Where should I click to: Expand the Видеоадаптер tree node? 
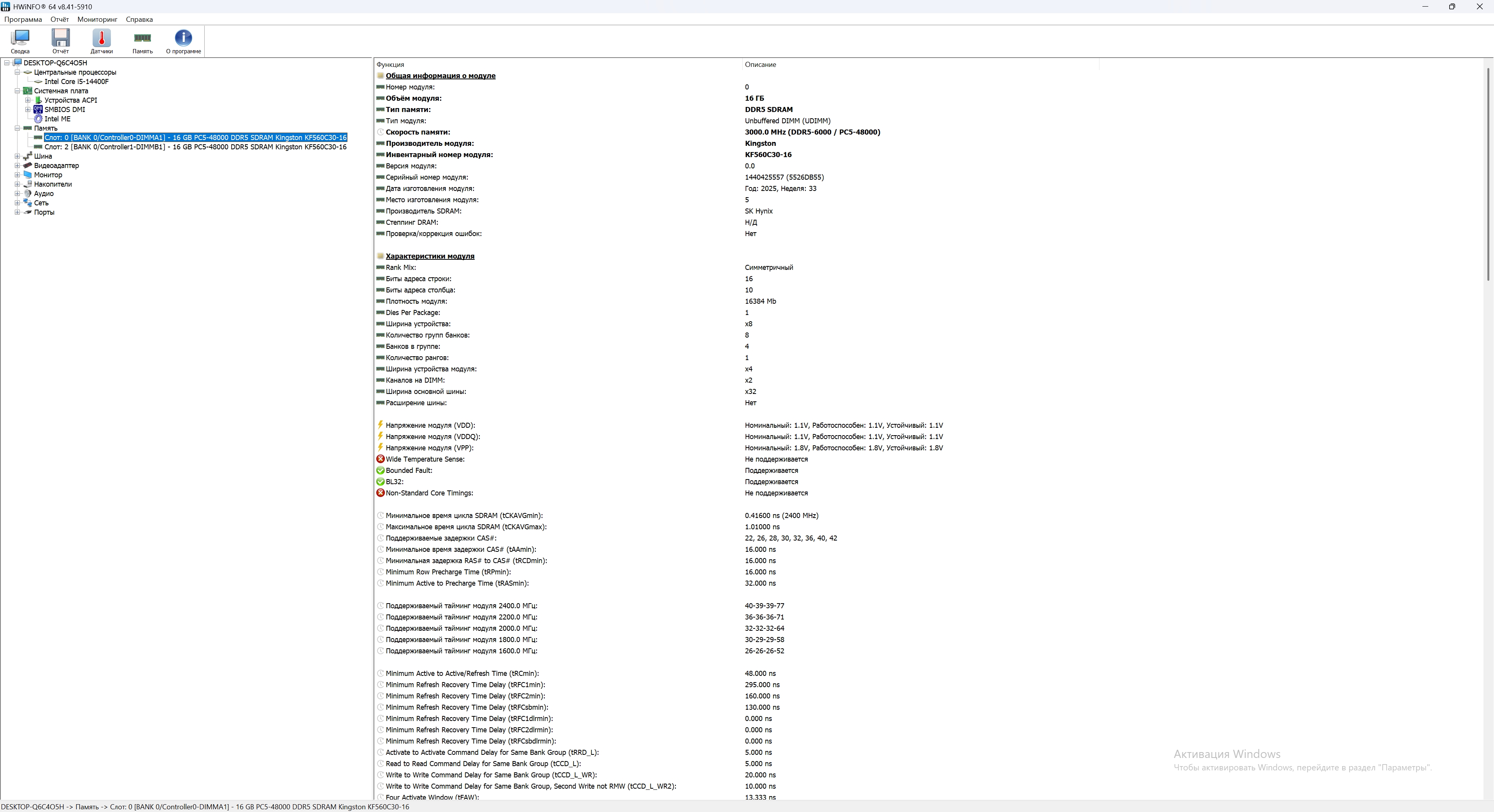(x=18, y=166)
